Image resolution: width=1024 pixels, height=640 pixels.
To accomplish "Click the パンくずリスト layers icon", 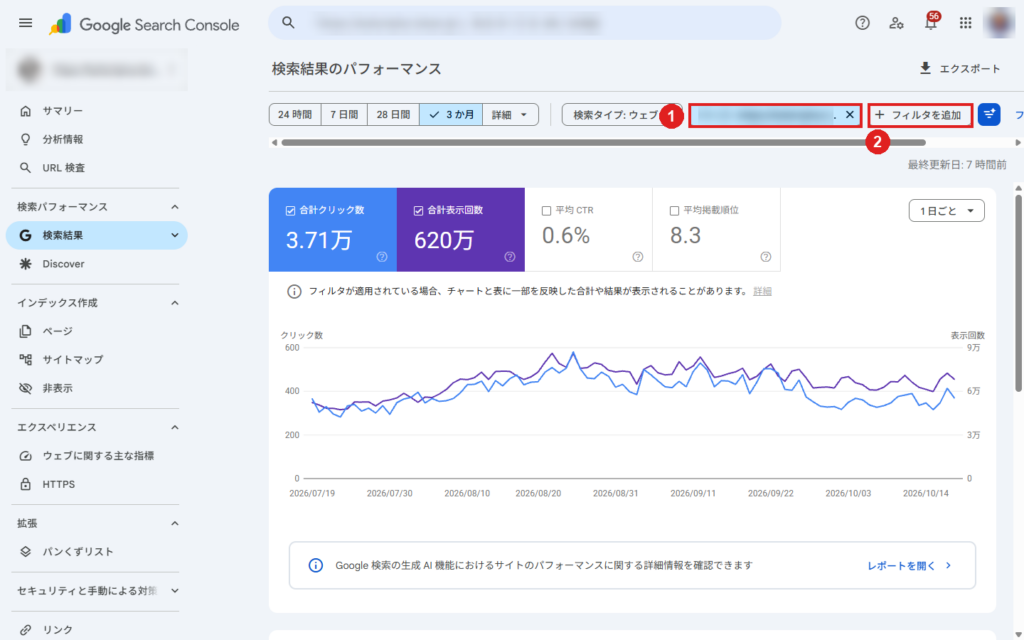I will [25, 552].
